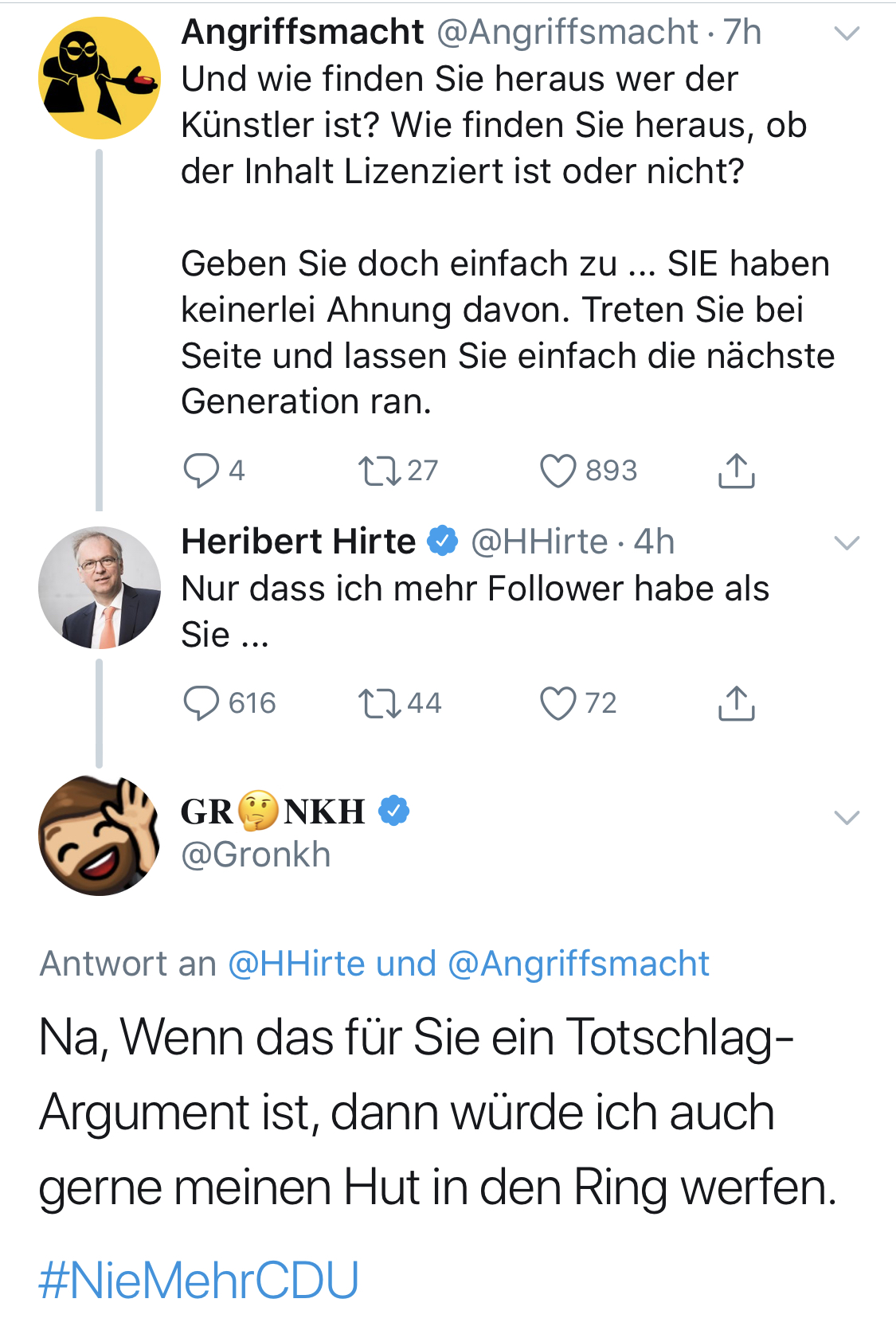Retweet the Angriffsmacht tweet
Viewport: 896px width, 1330px height.
(380, 470)
